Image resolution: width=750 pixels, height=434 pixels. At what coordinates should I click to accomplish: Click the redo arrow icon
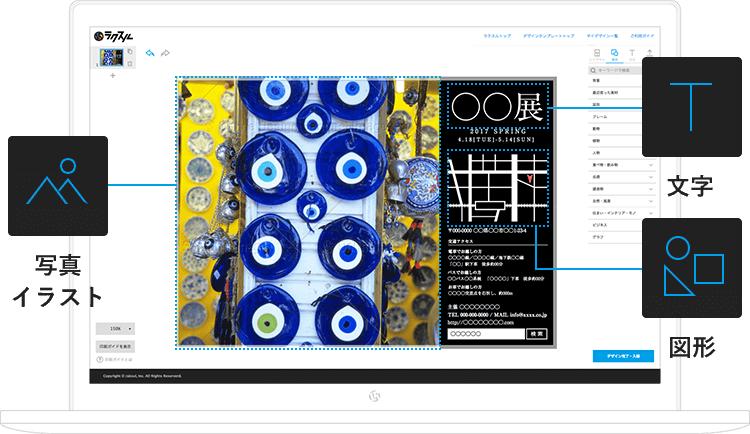165,52
